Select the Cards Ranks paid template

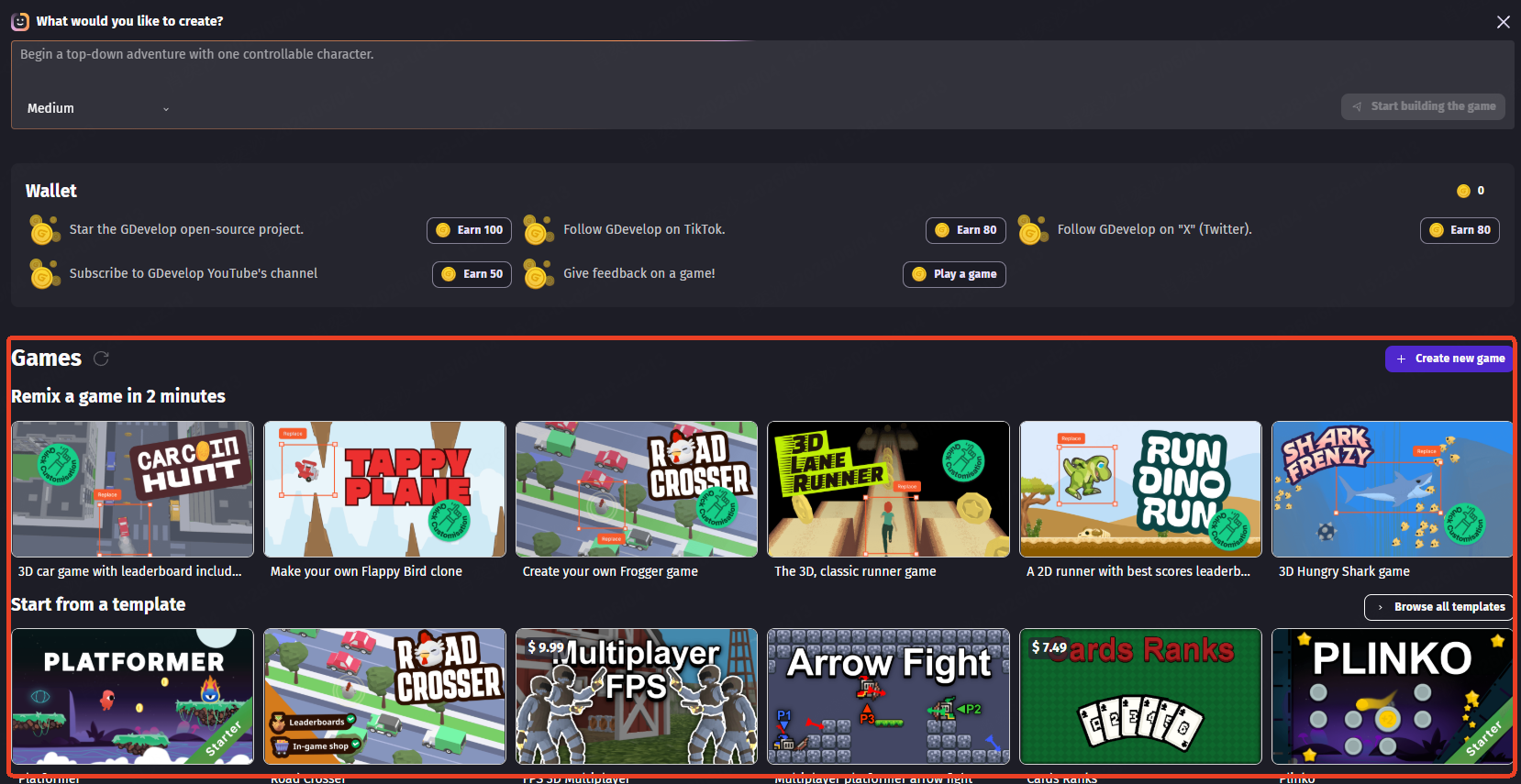[x=1140, y=697]
